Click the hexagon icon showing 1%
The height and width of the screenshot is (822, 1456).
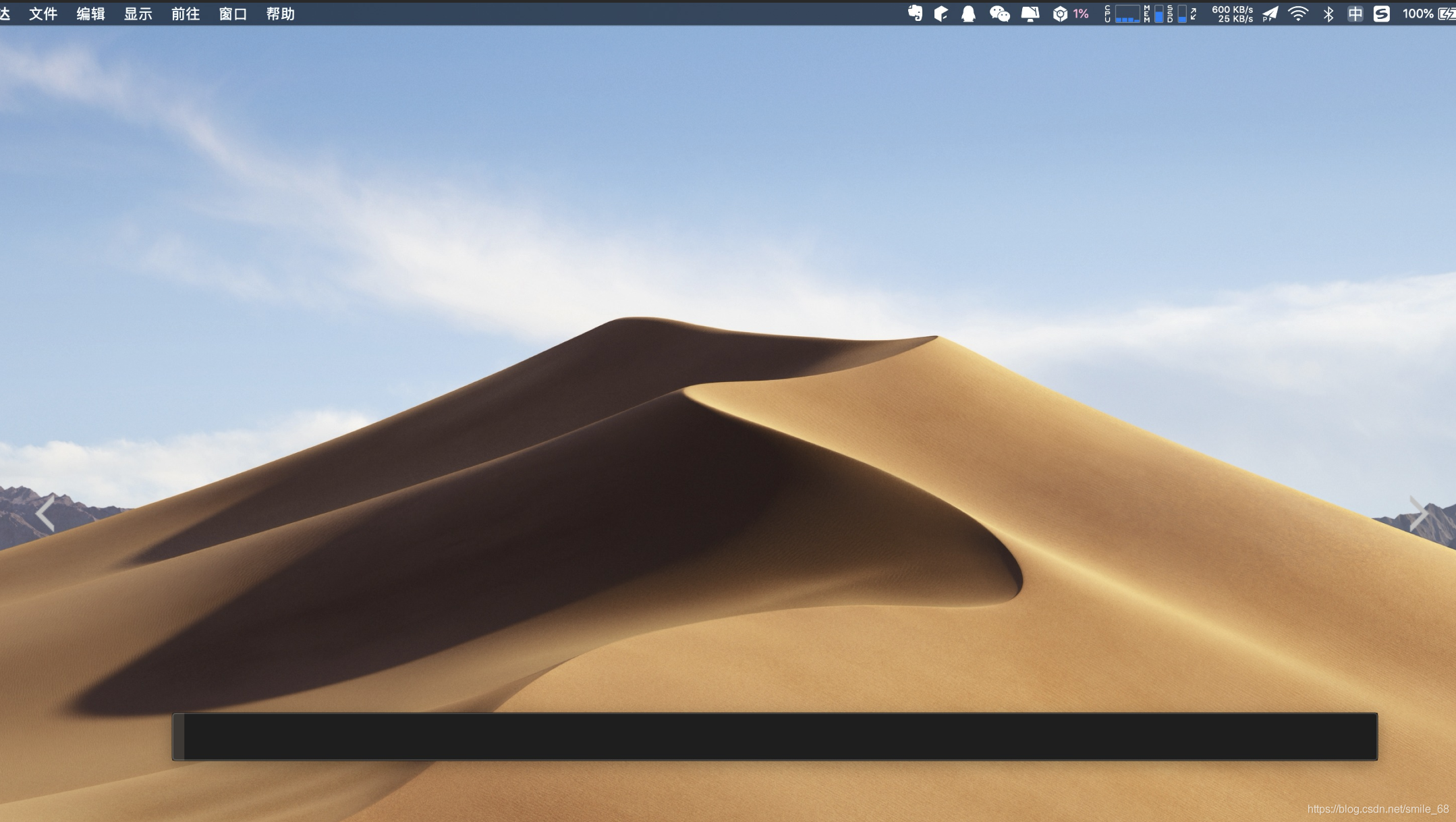click(x=1071, y=13)
